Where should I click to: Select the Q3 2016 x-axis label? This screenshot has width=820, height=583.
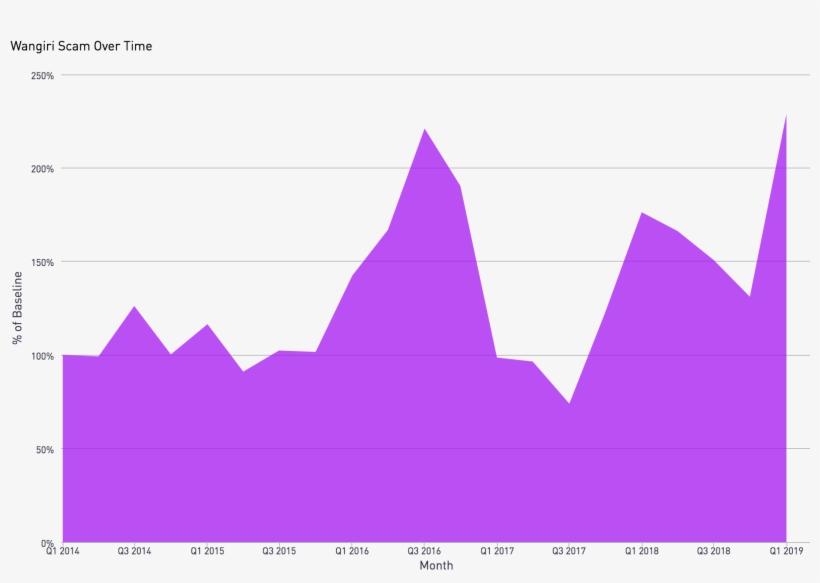pyautogui.click(x=424, y=551)
